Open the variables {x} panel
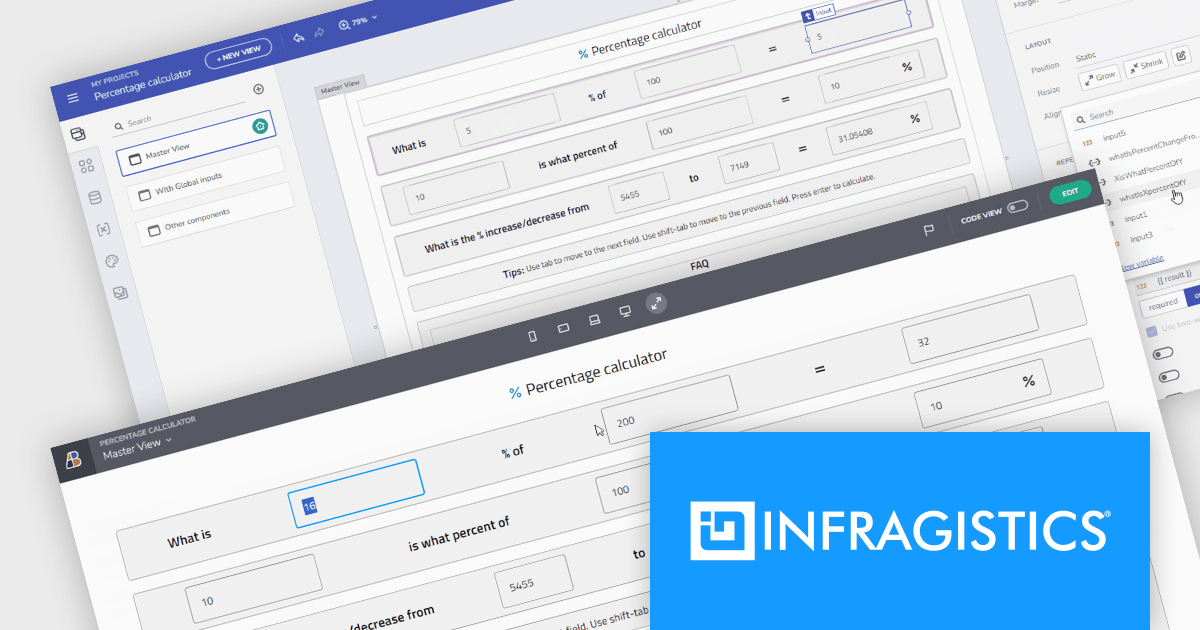This screenshot has height=630, width=1200. 101,229
